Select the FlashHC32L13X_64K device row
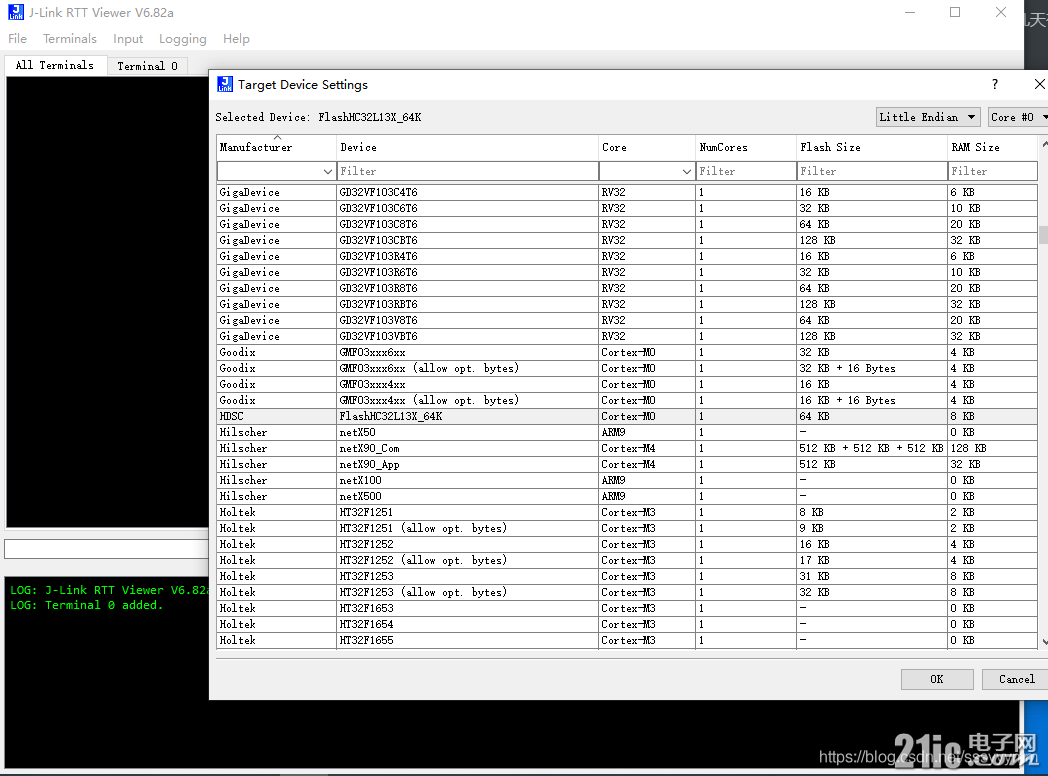The image size is (1048, 776). coord(627,416)
